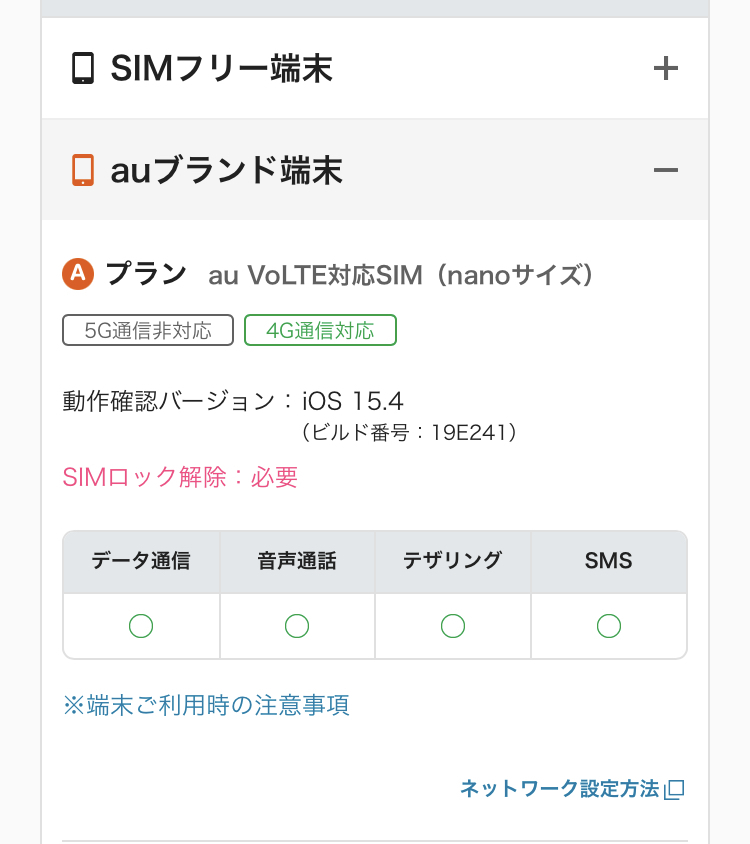Click the pink SIMロック解除：必要 text
The image size is (750, 844).
click(x=180, y=477)
